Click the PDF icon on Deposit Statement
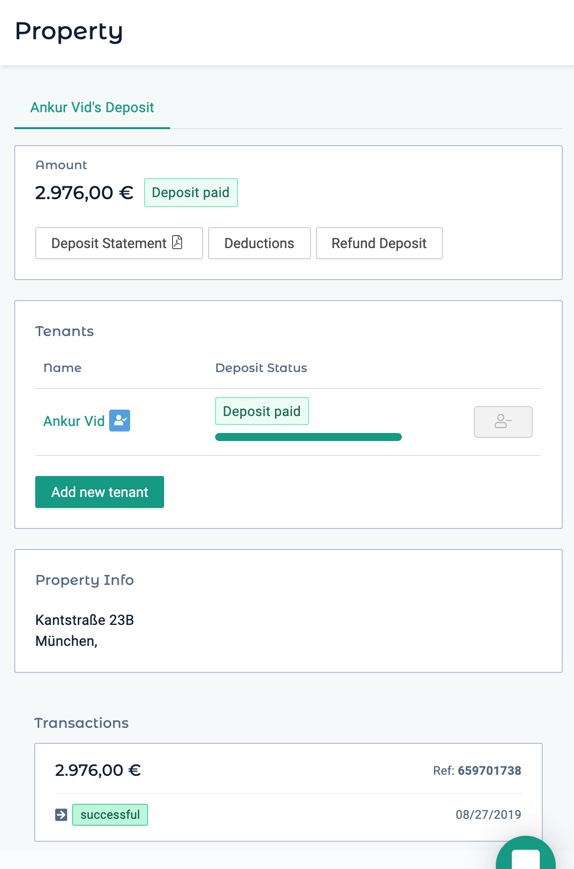Screen dimensions: 574x869 pos(177,242)
